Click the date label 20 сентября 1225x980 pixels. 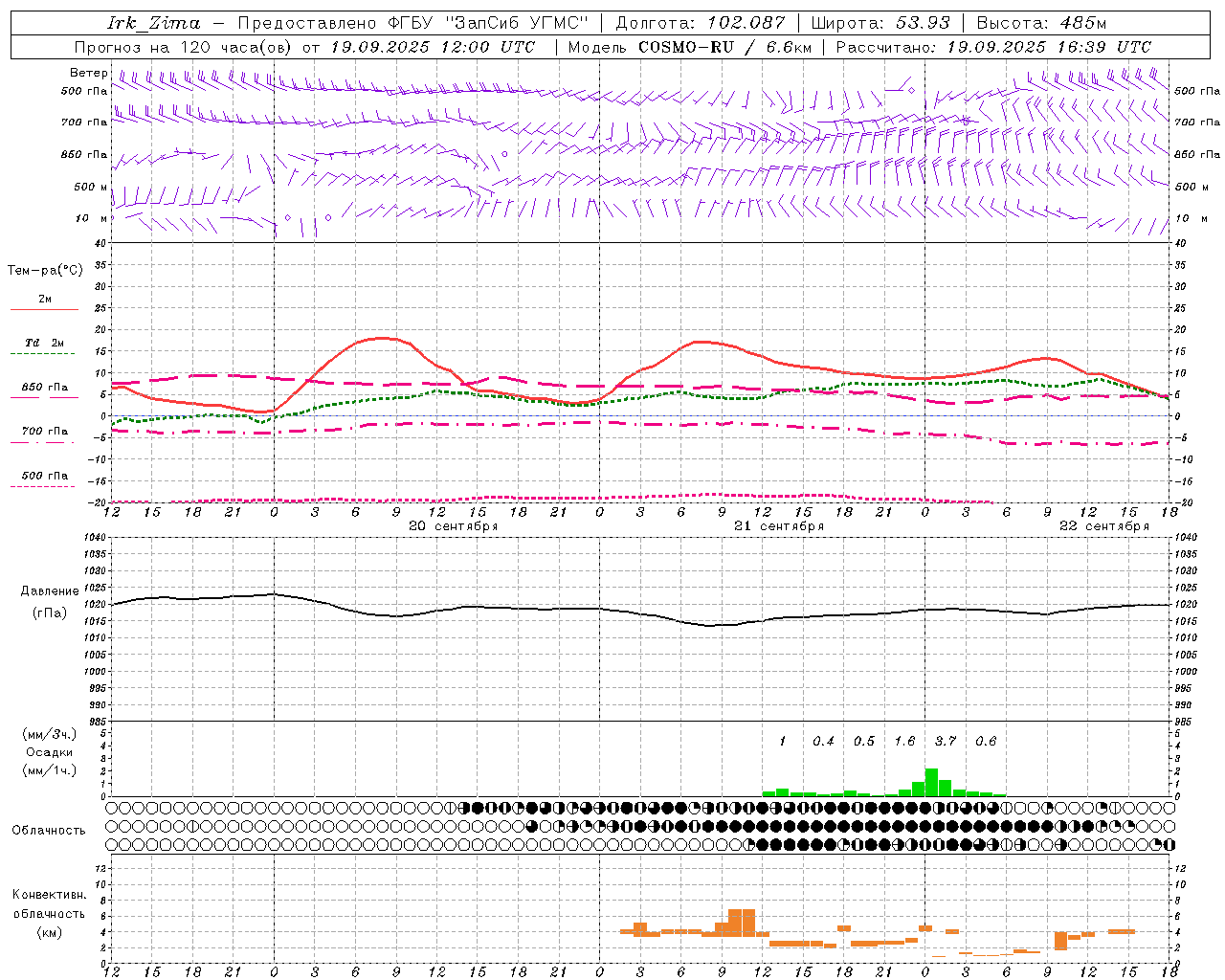[x=453, y=525]
